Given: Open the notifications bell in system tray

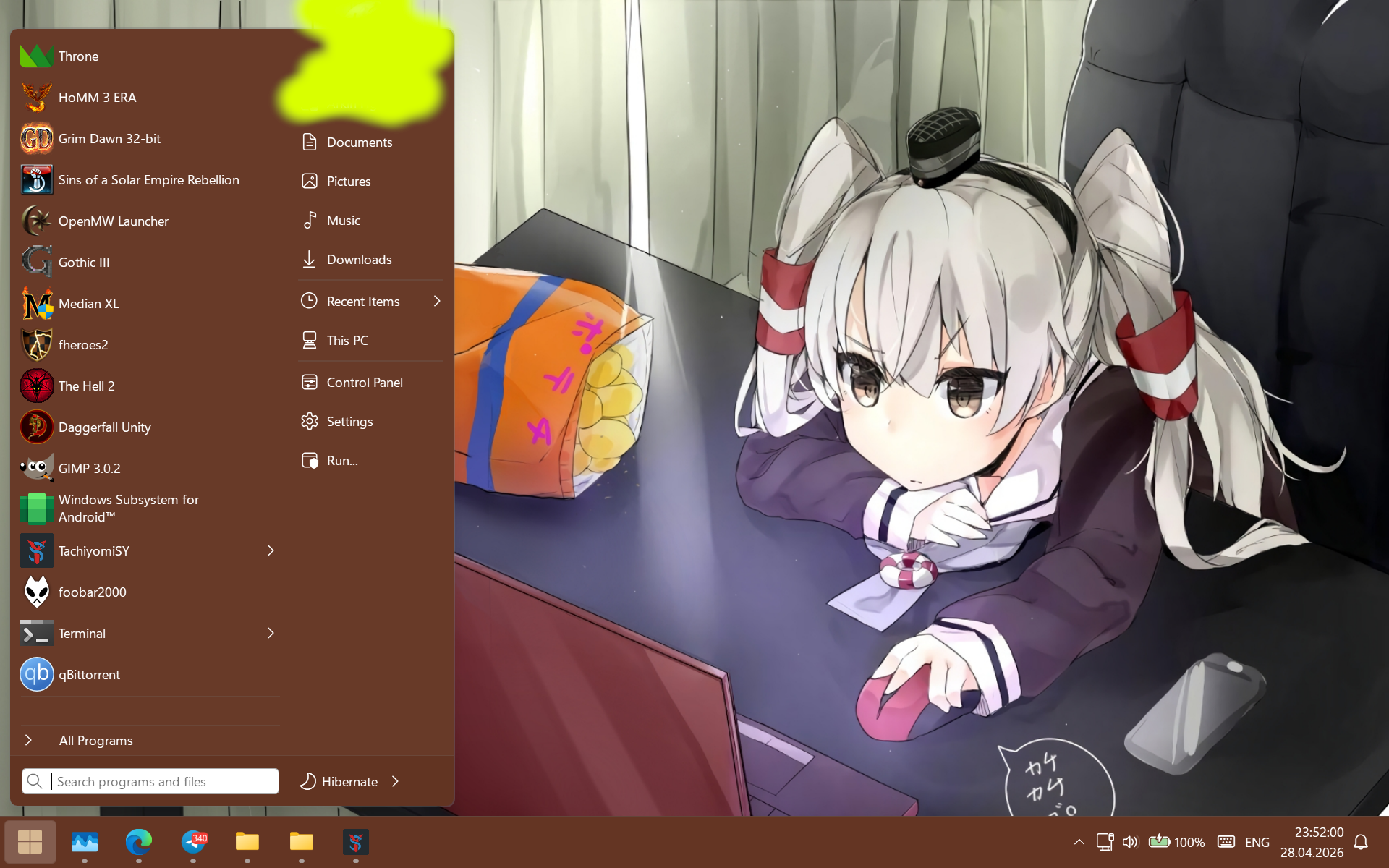Looking at the screenshot, I should coord(1361,842).
